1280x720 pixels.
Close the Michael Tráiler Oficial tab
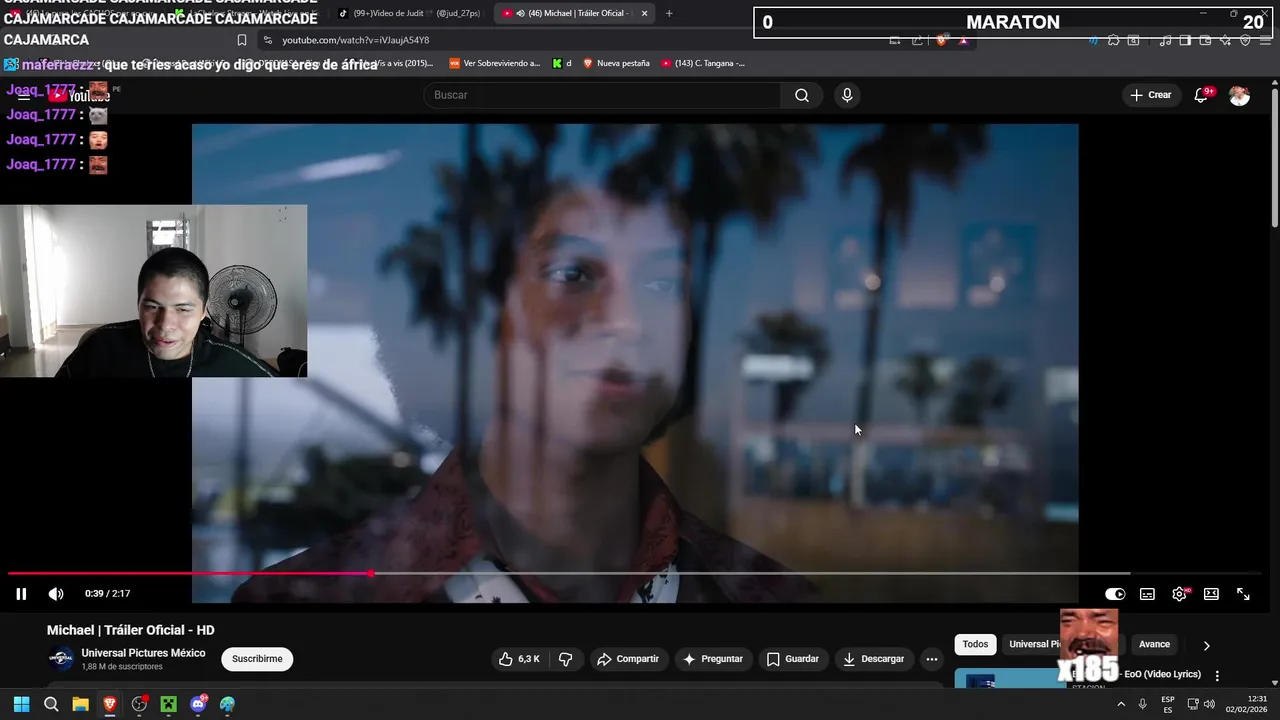644,13
